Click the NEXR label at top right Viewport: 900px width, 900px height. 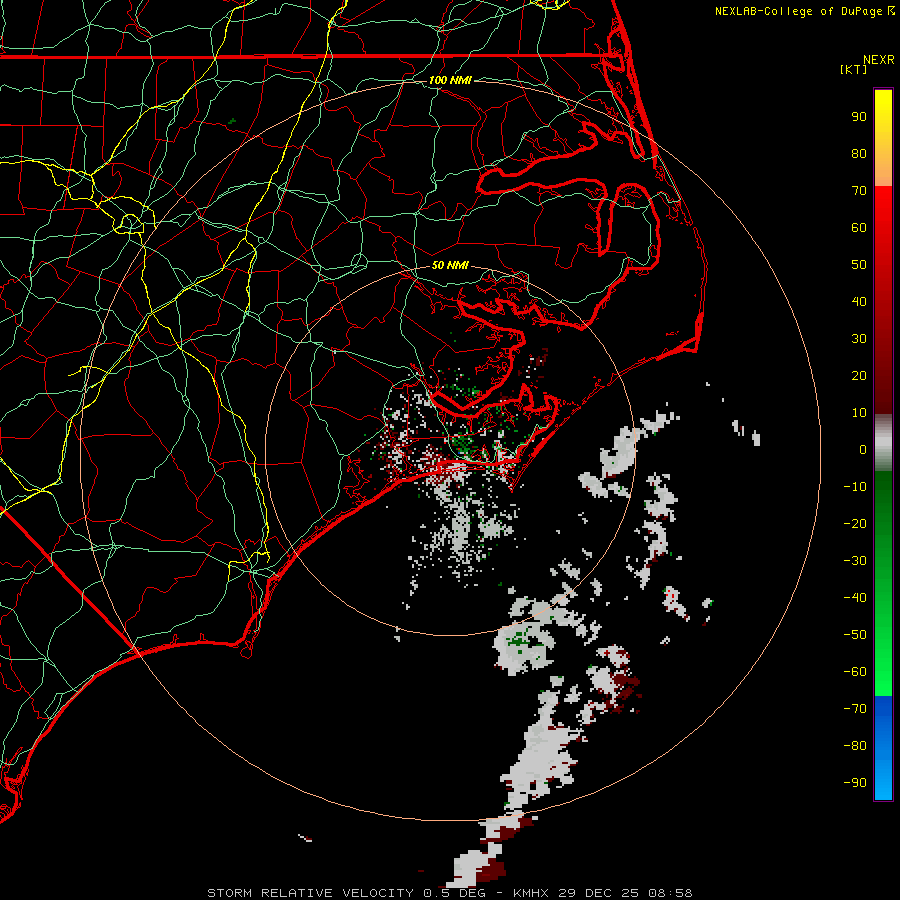pyautogui.click(x=879, y=60)
